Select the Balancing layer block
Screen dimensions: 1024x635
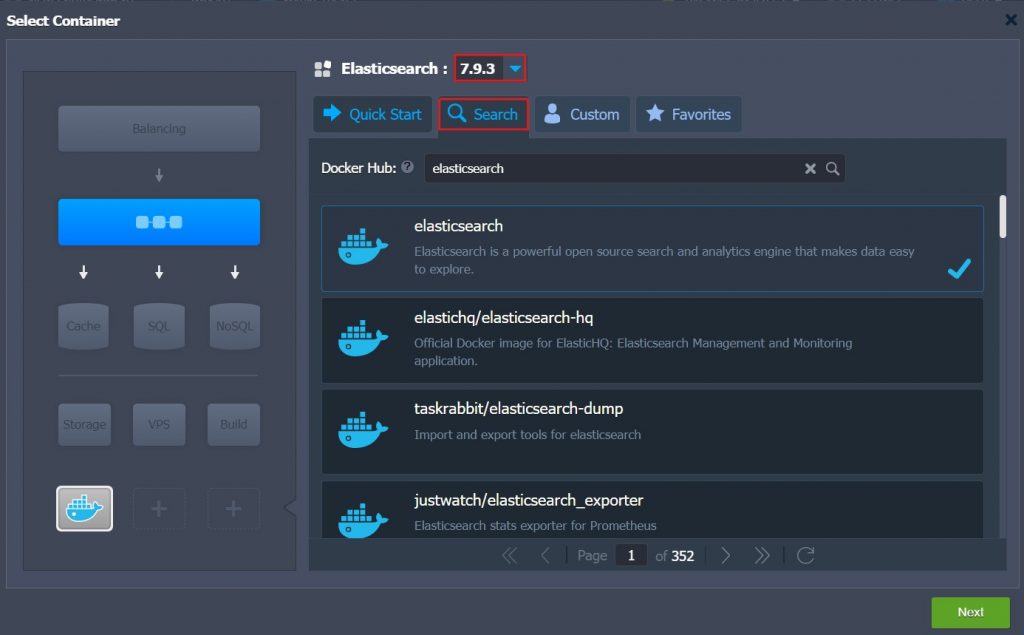pos(159,129)
